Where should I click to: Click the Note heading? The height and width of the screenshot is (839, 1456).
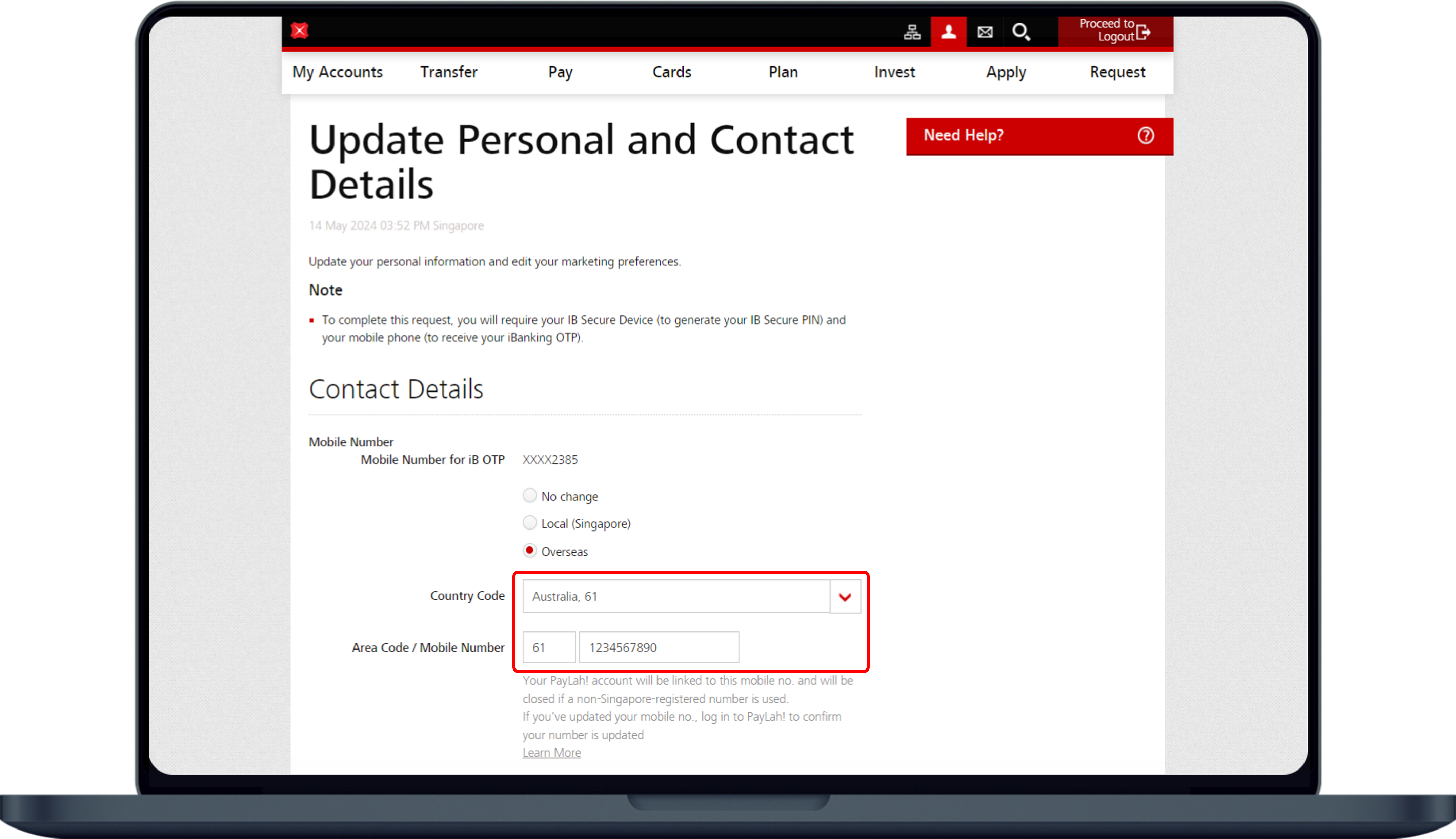[x=325, y=290]
